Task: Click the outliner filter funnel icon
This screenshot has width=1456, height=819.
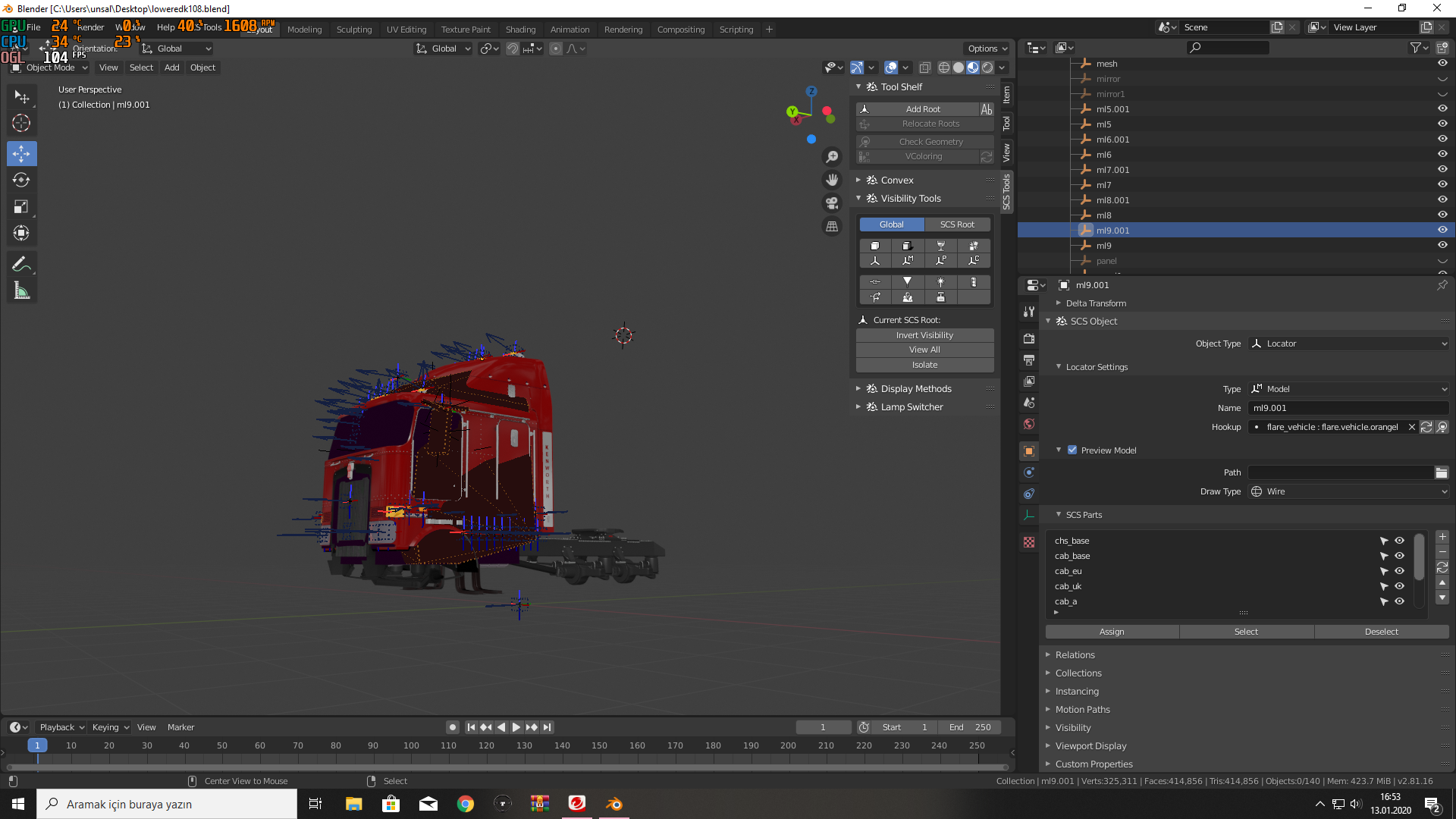Action: point(1415,48)
